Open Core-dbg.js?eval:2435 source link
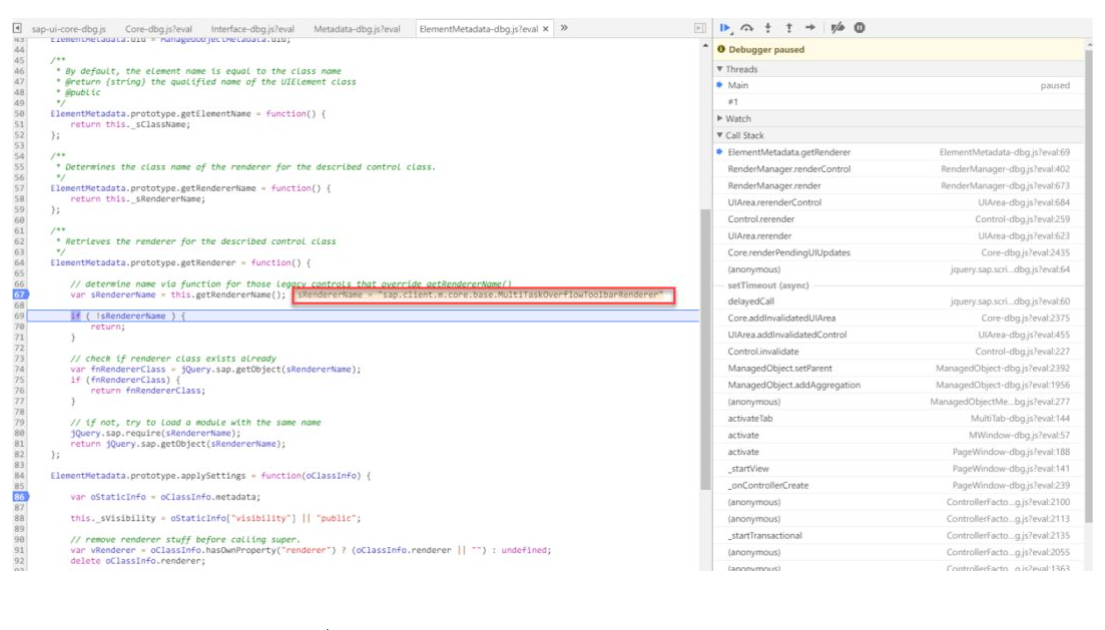 1025,252
